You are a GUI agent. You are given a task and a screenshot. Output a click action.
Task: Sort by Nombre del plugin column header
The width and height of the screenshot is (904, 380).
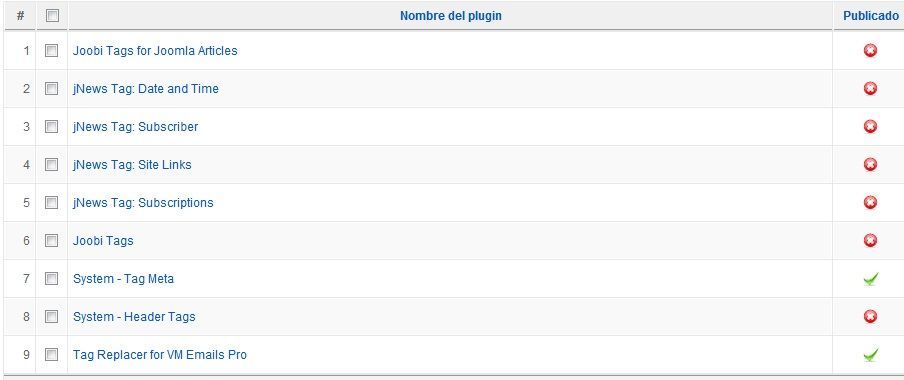(451, 16)
